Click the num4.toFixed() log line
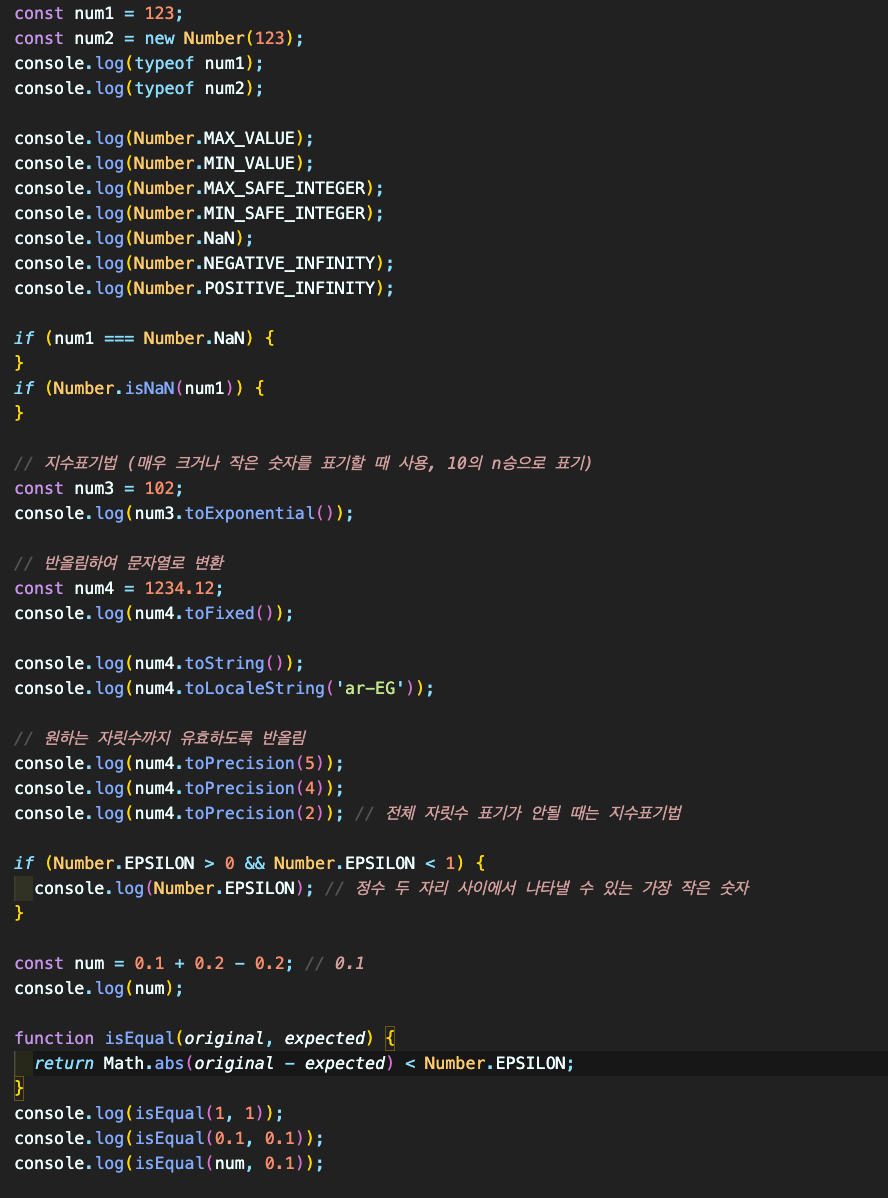This screenshot has width=888, height=1198. (154, 614)
